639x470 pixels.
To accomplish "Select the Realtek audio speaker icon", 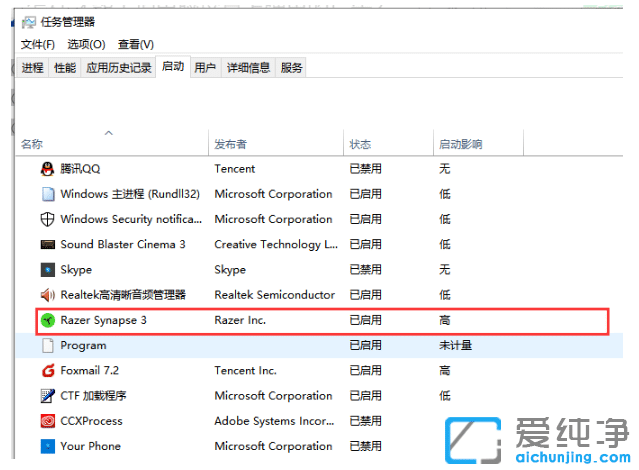I will click(47, 295).
